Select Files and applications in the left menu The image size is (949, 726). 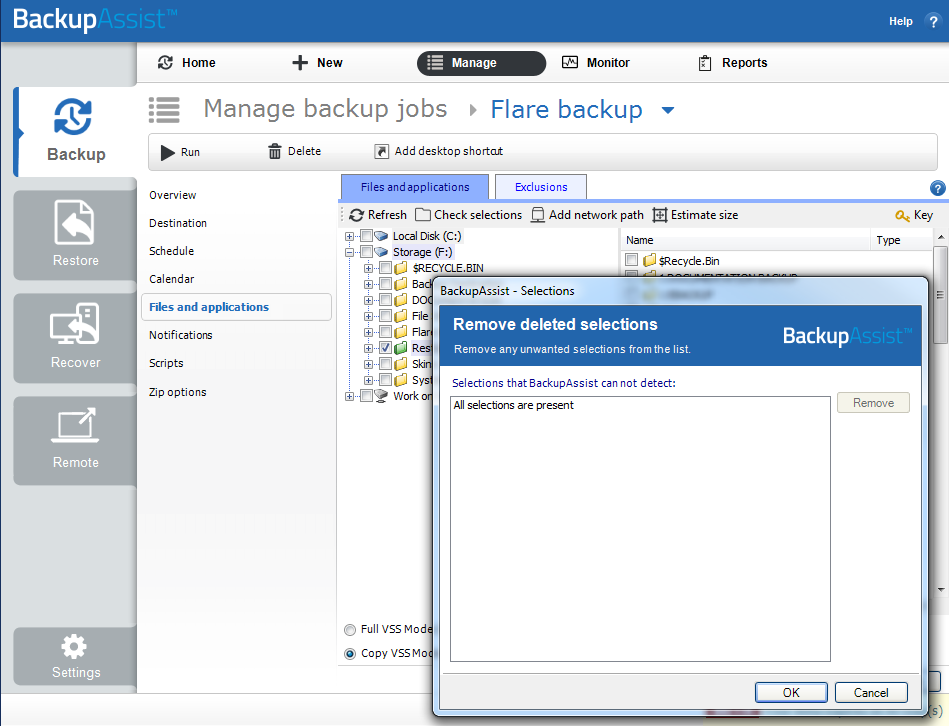236,307
